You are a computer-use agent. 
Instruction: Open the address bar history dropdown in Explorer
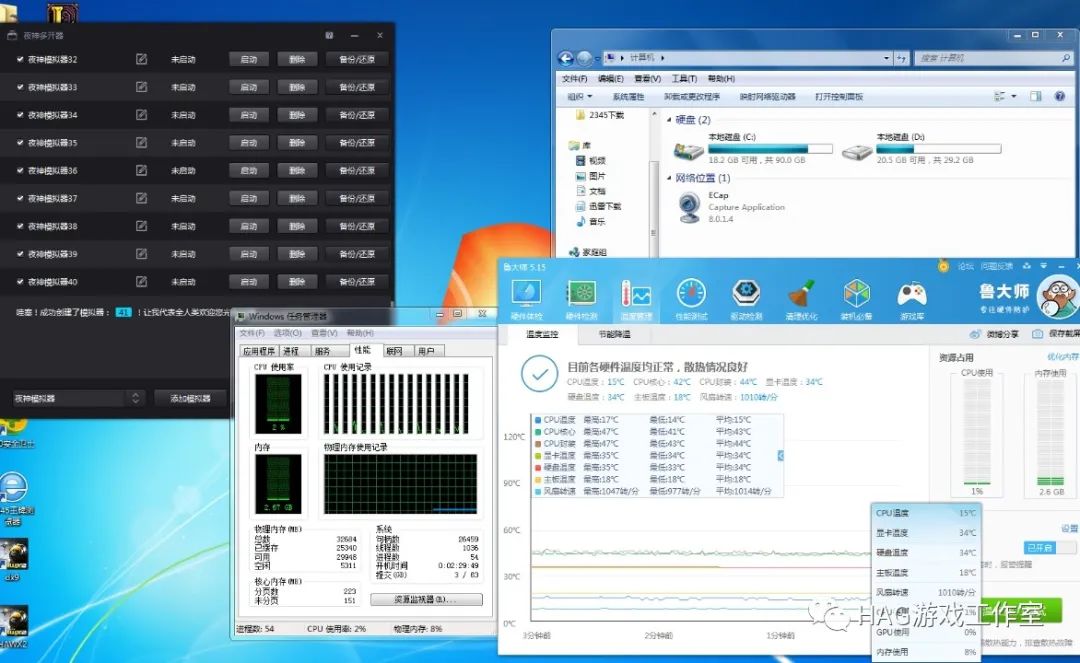886,59
